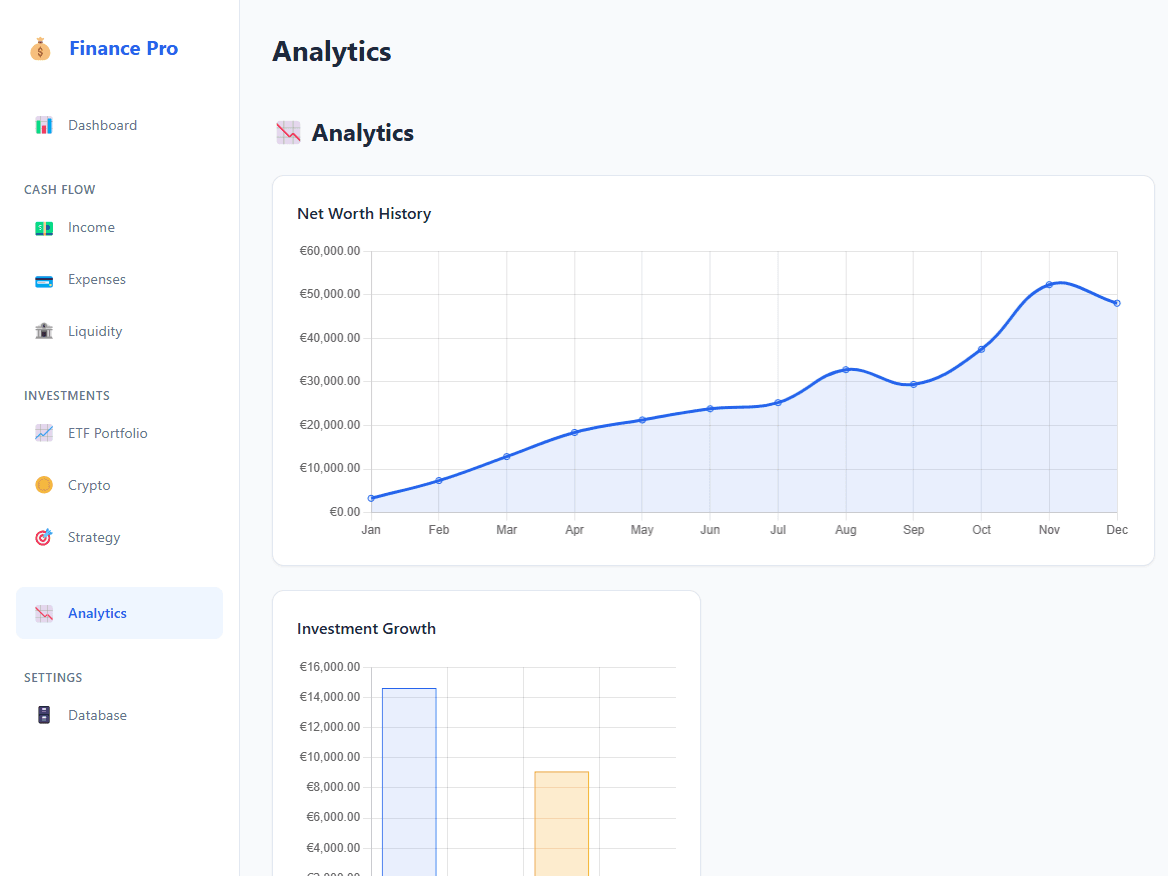Click the Finance Pro title link

[x=123, y=48]
